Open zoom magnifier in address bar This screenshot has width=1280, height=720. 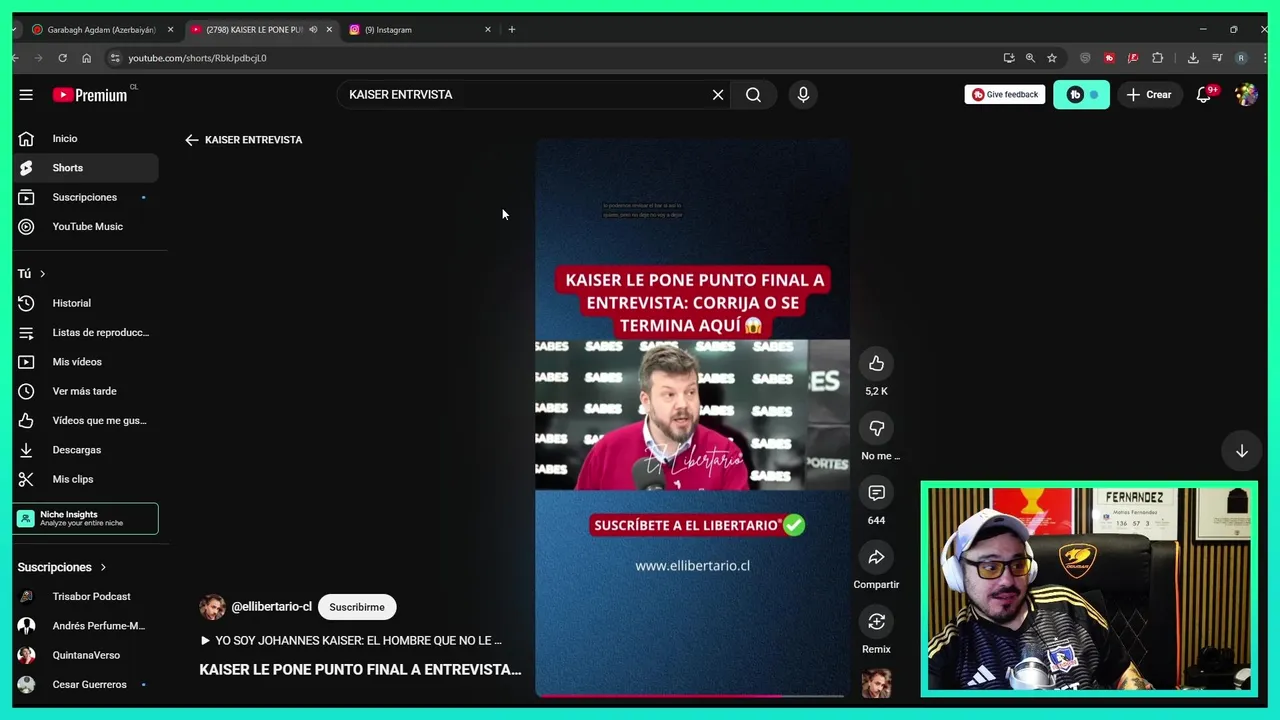[x=1030, y=58]
